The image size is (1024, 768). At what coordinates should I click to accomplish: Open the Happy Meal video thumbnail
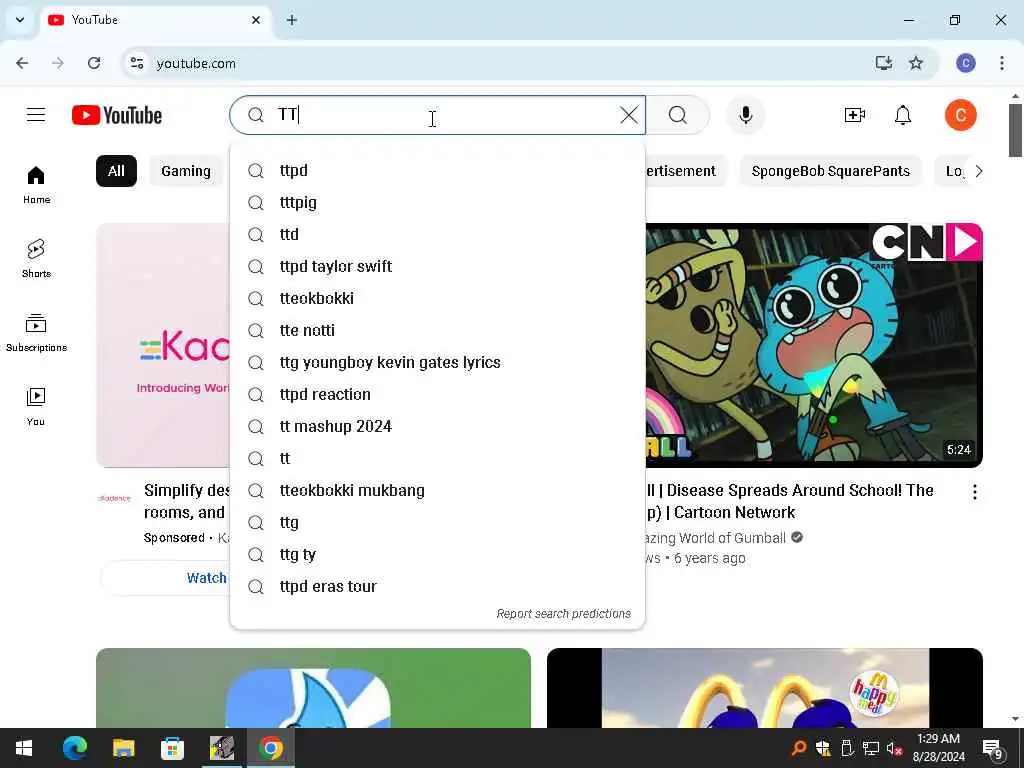tap(765, 688)
